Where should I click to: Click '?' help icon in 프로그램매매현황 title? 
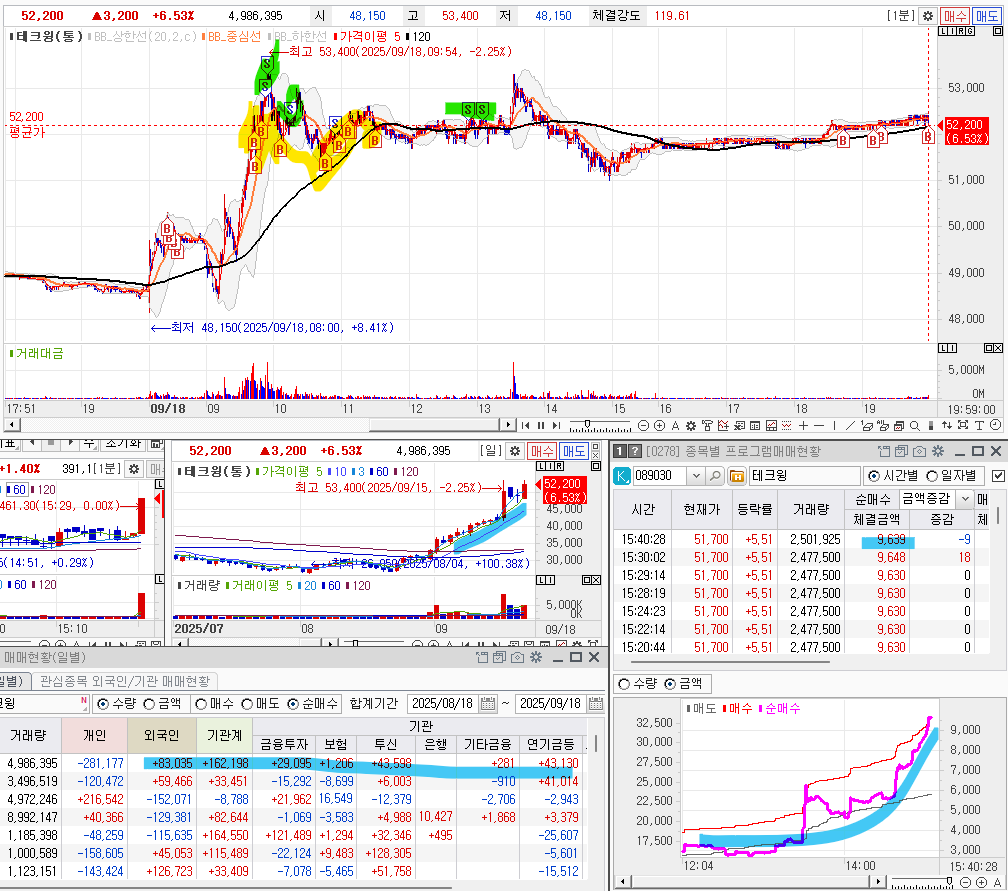pos(634,451)
